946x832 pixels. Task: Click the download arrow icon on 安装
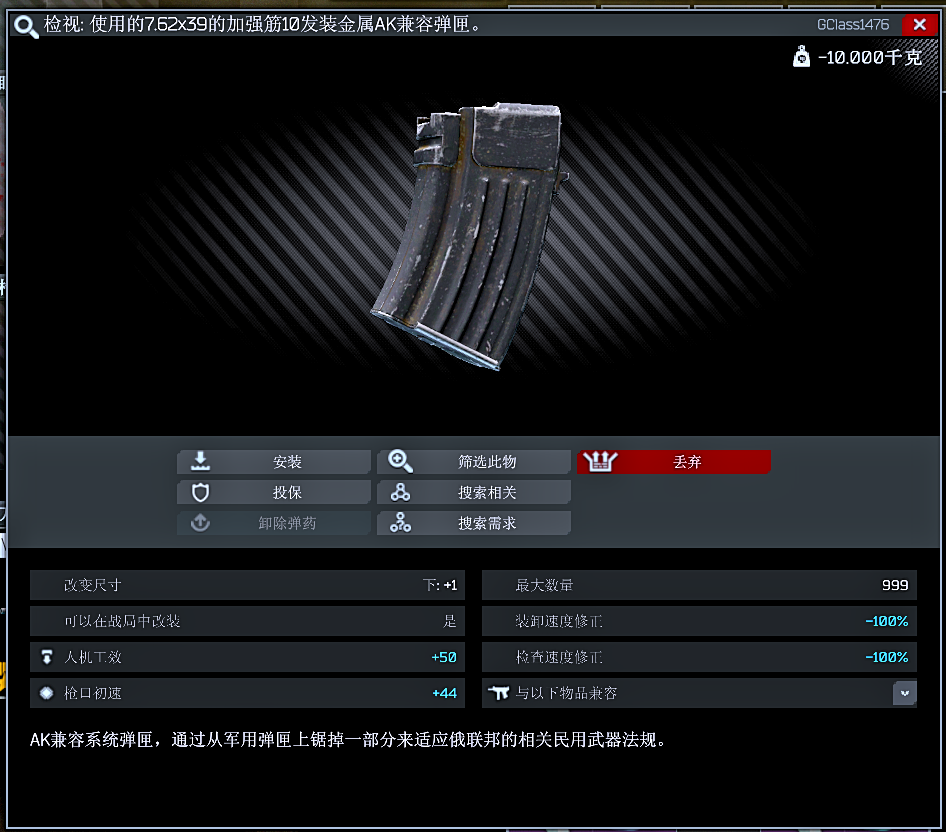200,461
